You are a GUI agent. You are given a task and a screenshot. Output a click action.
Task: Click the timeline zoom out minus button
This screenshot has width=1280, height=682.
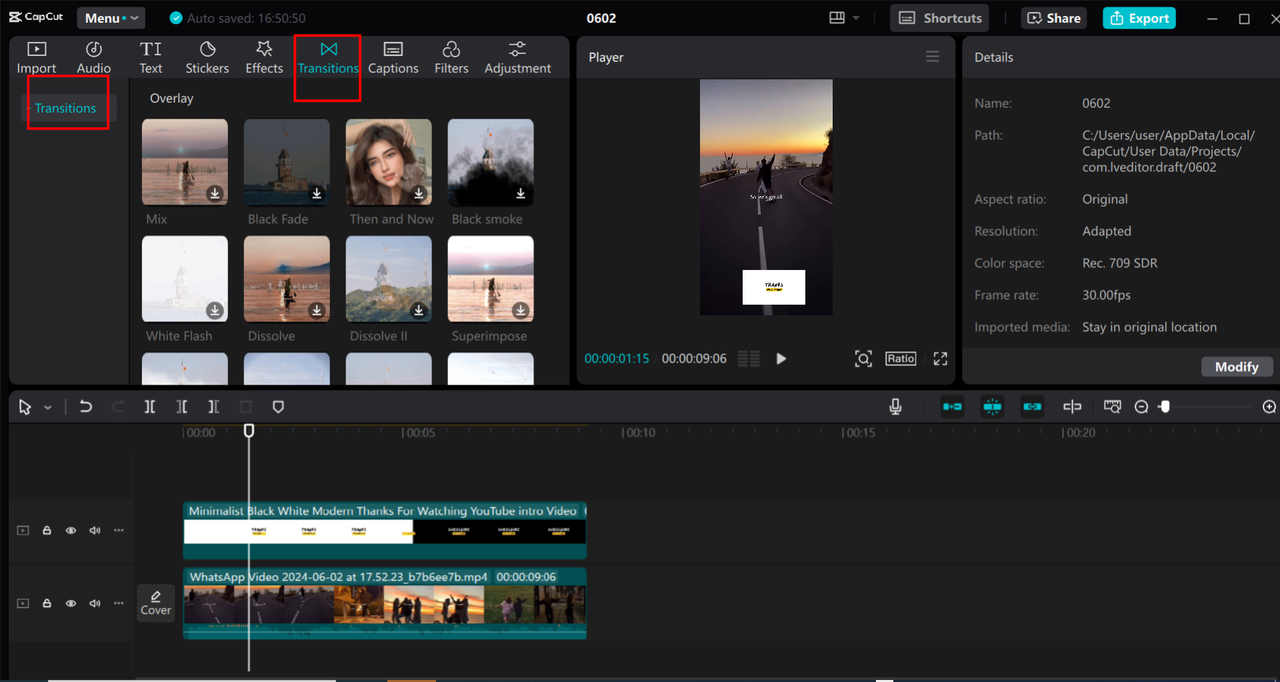pos(1141,407)
